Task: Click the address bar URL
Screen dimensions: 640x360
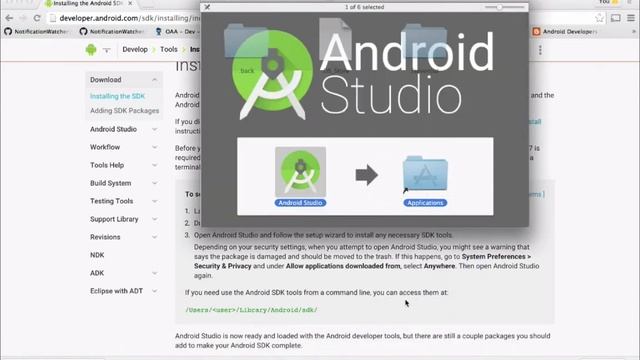Action: (129, 18)
